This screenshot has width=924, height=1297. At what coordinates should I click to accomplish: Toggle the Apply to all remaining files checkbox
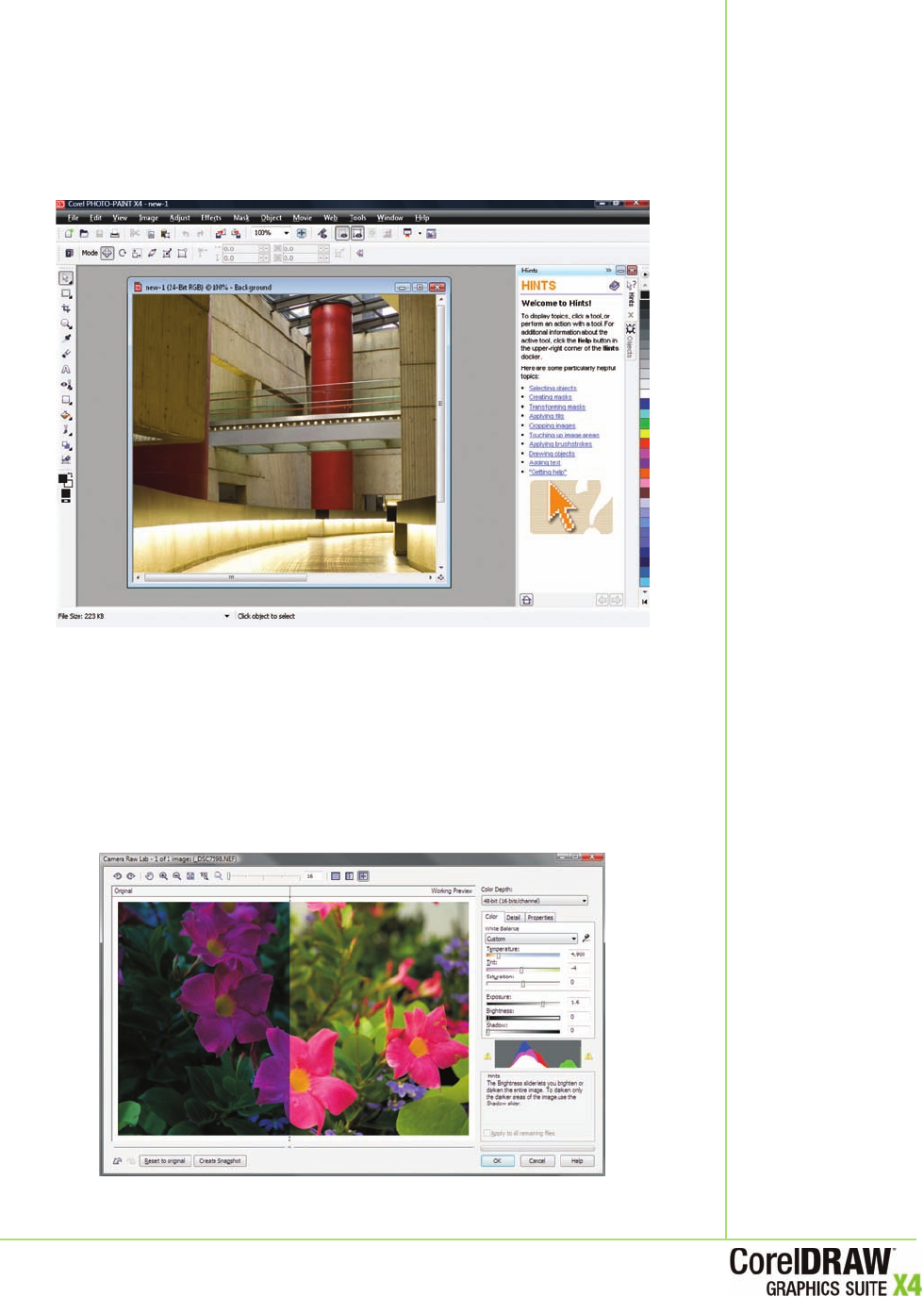487,1134
